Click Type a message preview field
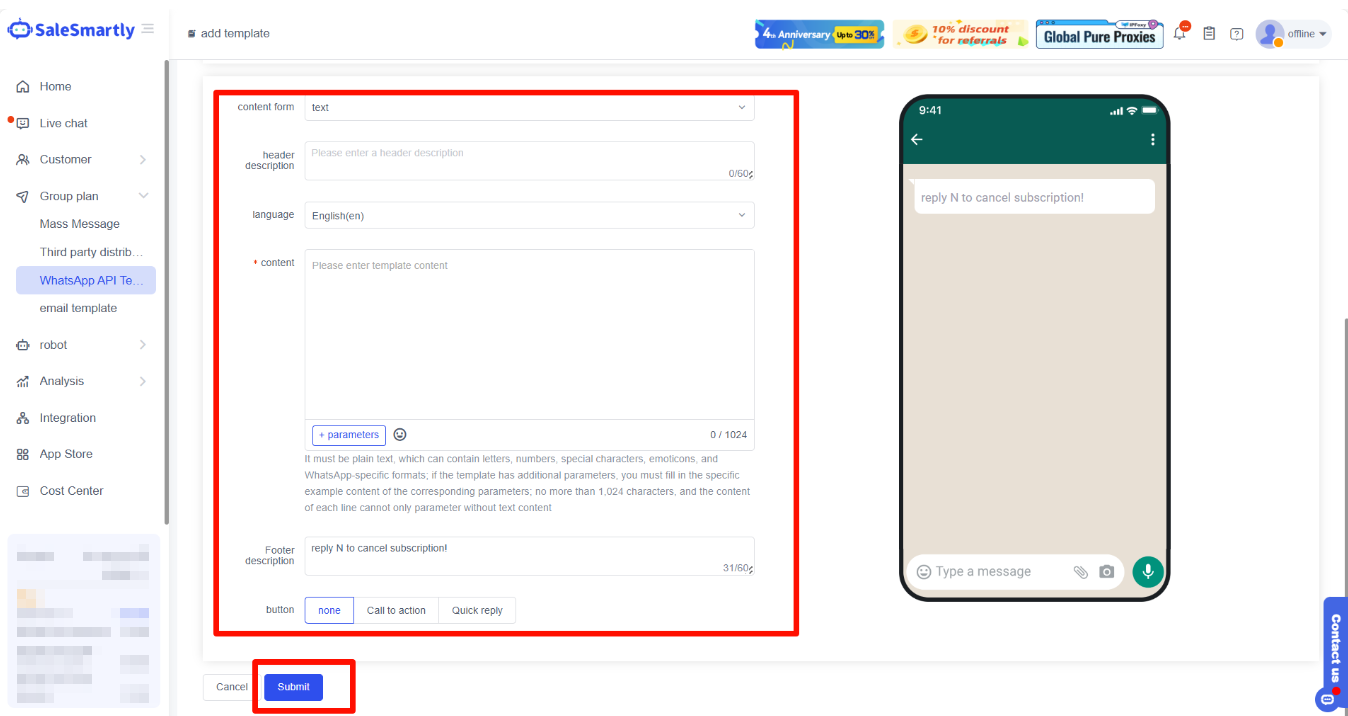The width and height of the screenshot is (1348, 716). (983, 572)
